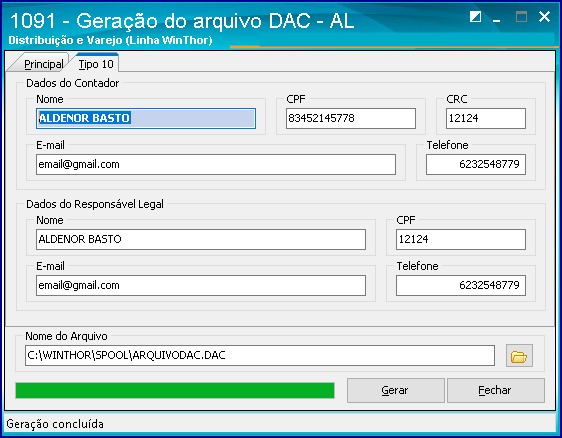Screen dimensions: 562x438
Task: Click 'Distribuição e Varejo (Linha WinThor)' subtitle
Action: point(110,40)
